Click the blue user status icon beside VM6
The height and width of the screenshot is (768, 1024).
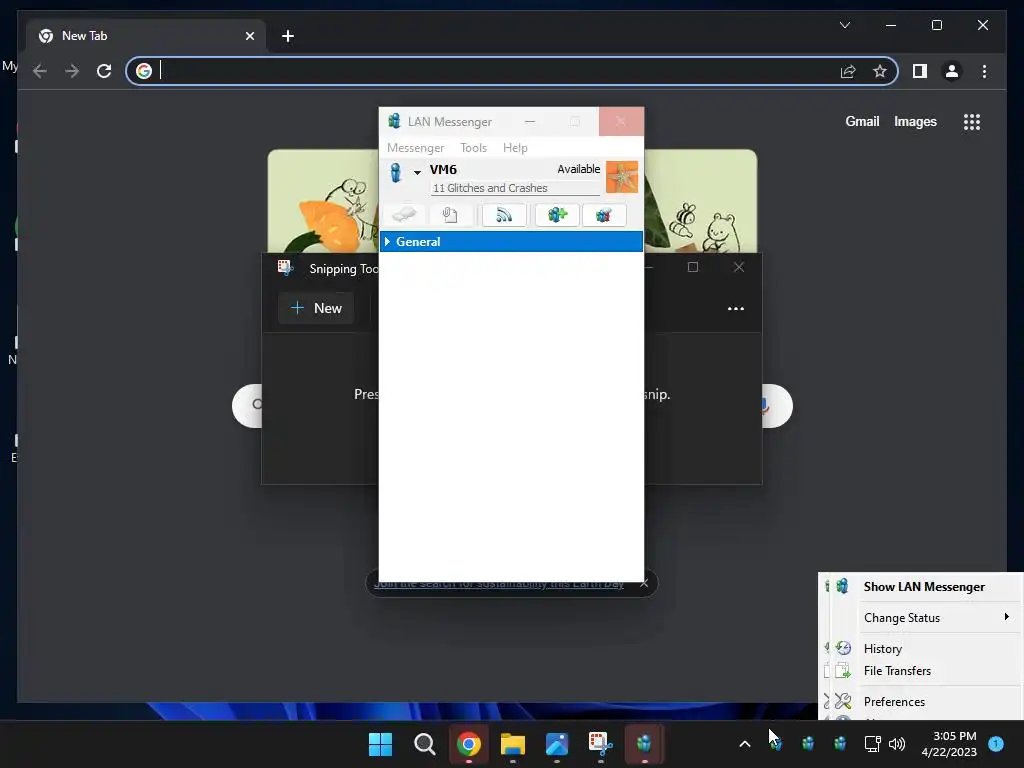396,173
